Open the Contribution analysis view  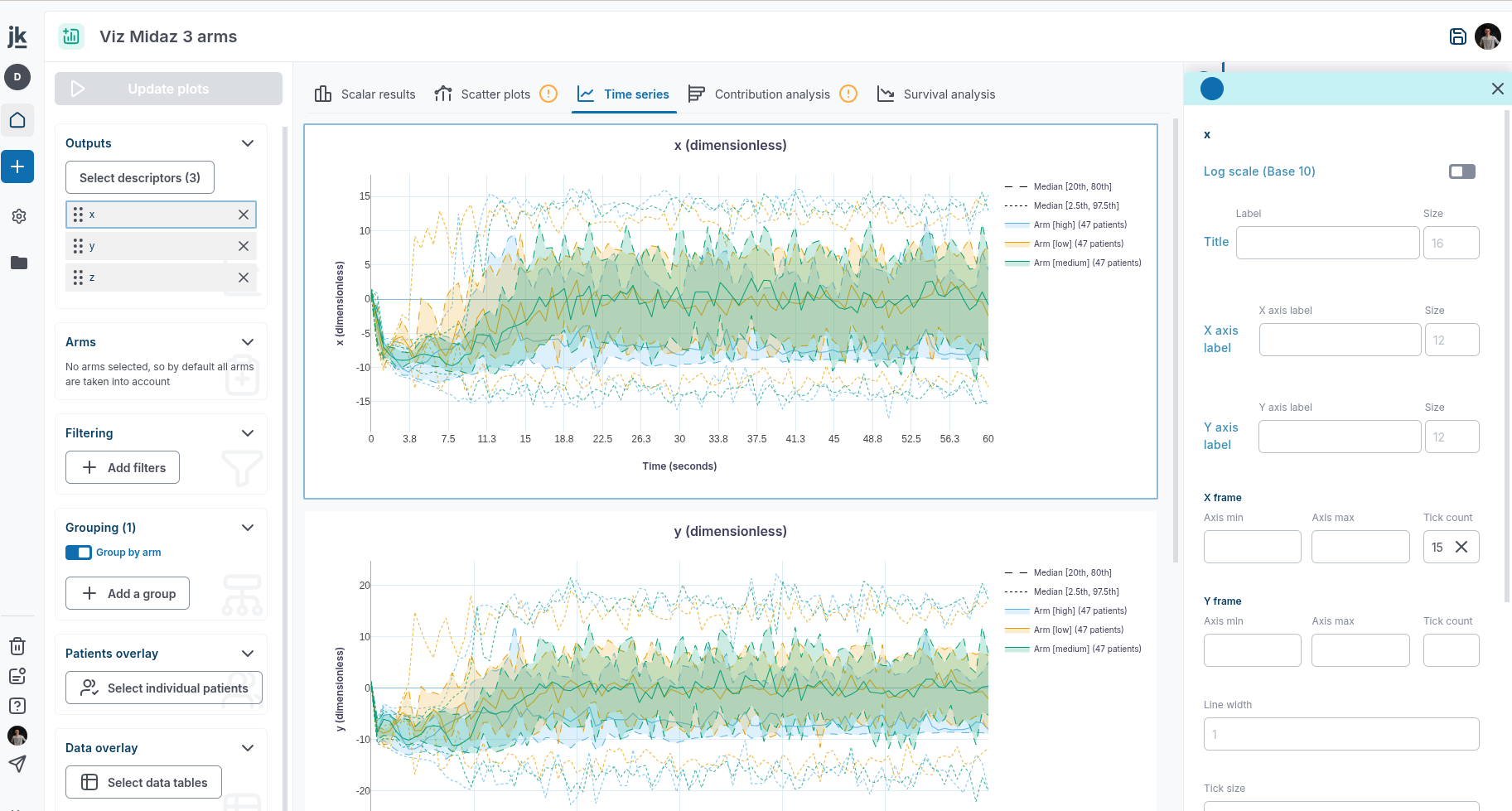click(772, 94)
